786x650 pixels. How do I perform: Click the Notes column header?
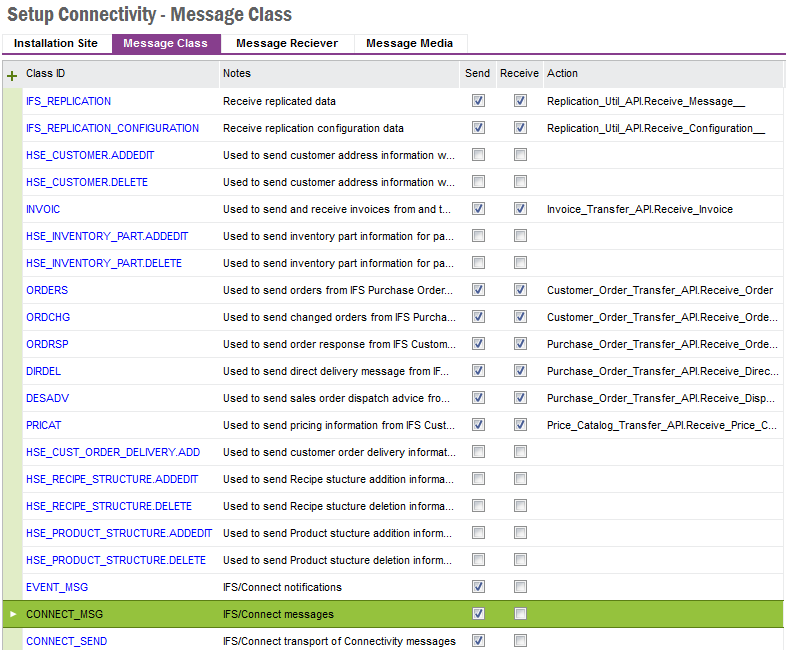[237, 73]
